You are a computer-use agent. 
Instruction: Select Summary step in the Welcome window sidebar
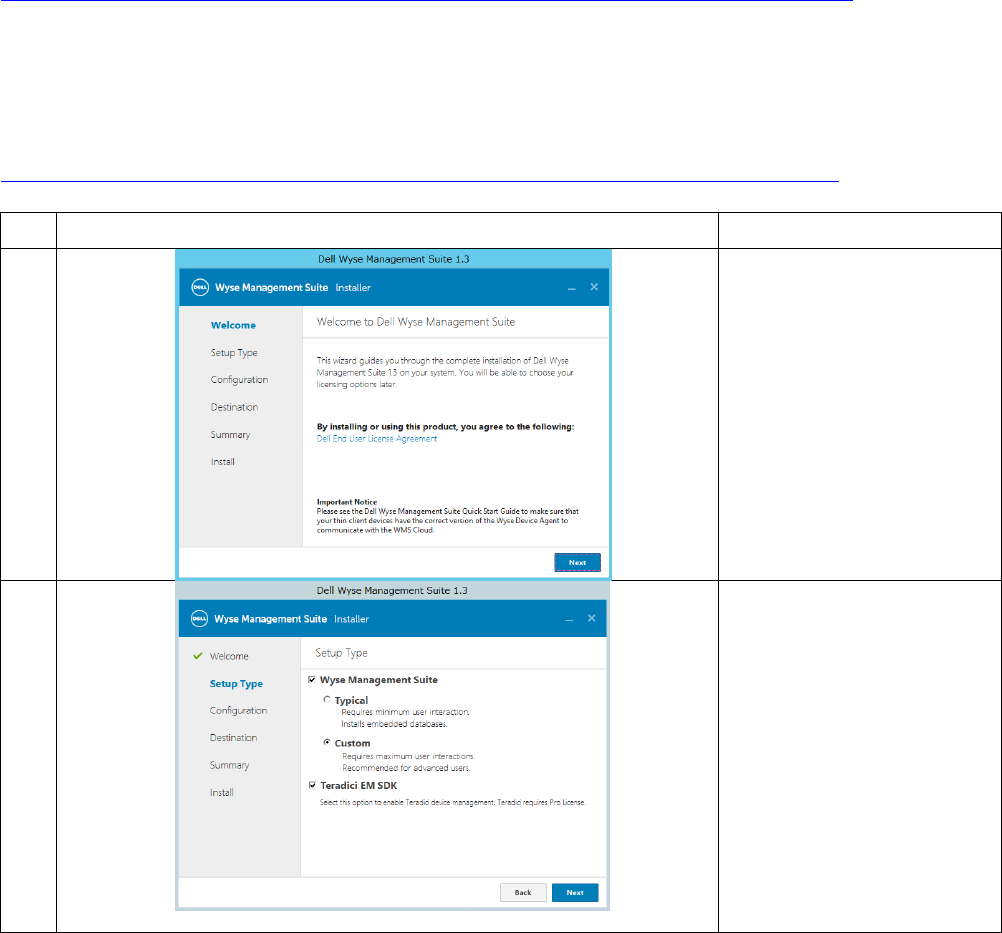pyautogui.click(x=230, y=435)
